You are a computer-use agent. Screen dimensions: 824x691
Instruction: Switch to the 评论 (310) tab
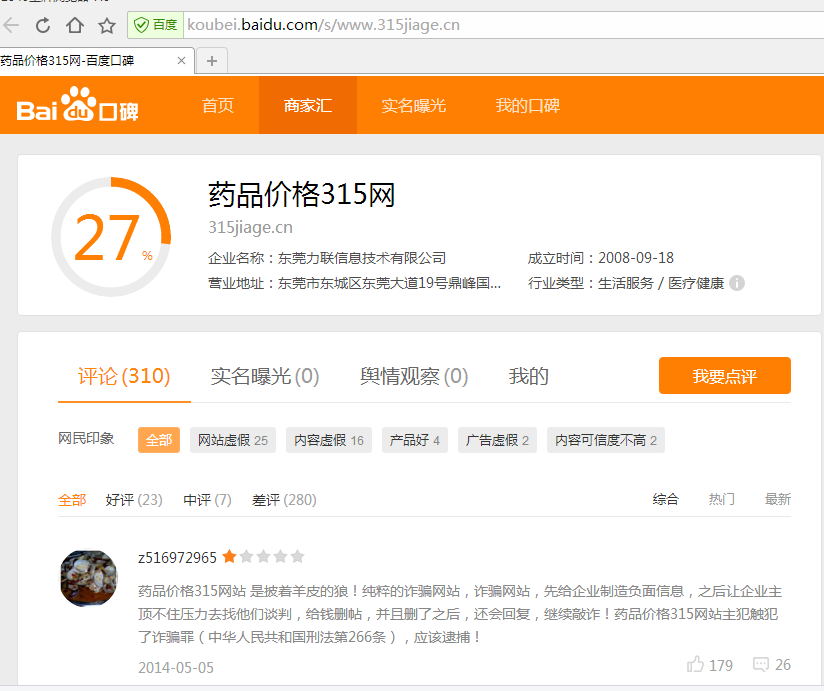[x=124, y=376]
